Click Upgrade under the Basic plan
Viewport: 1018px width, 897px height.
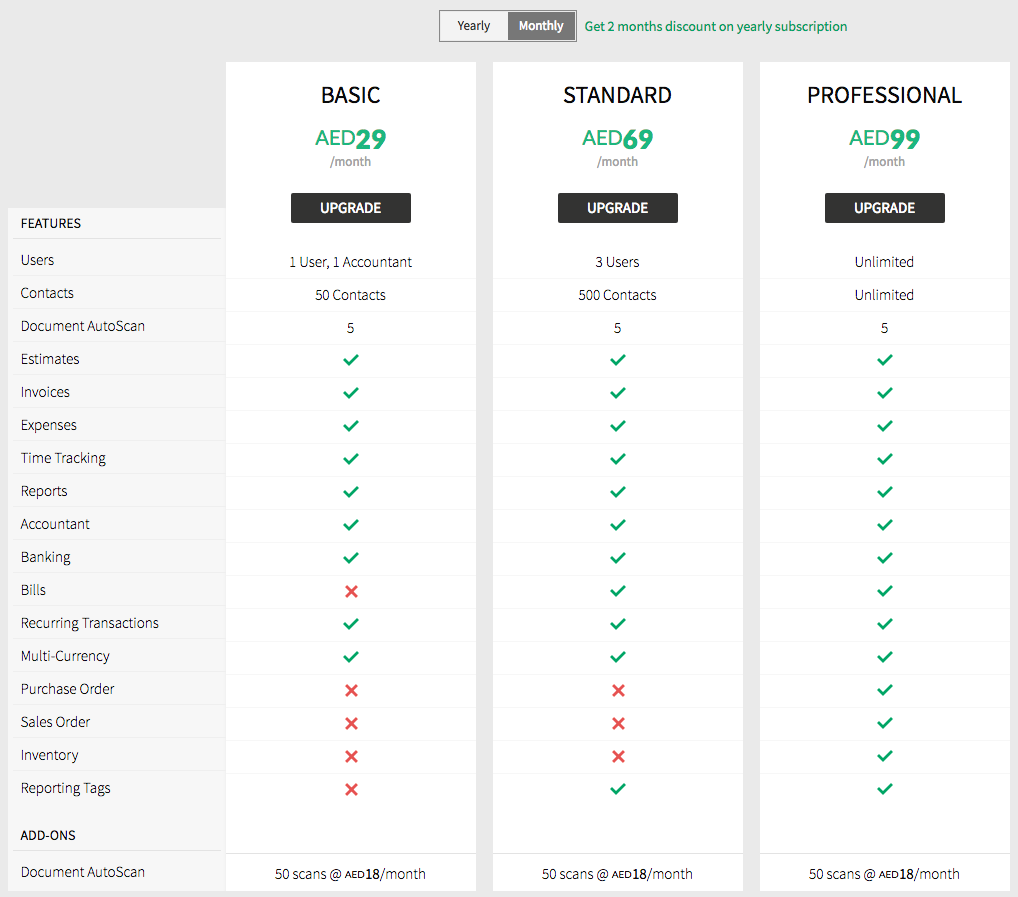point(350,208)
